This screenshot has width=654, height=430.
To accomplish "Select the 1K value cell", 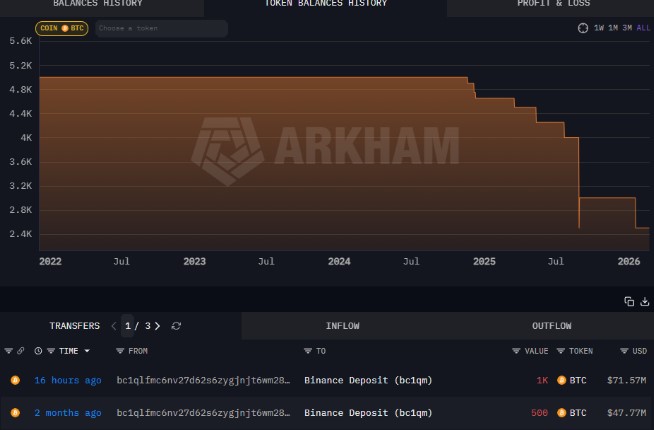I will coord(542,380).
